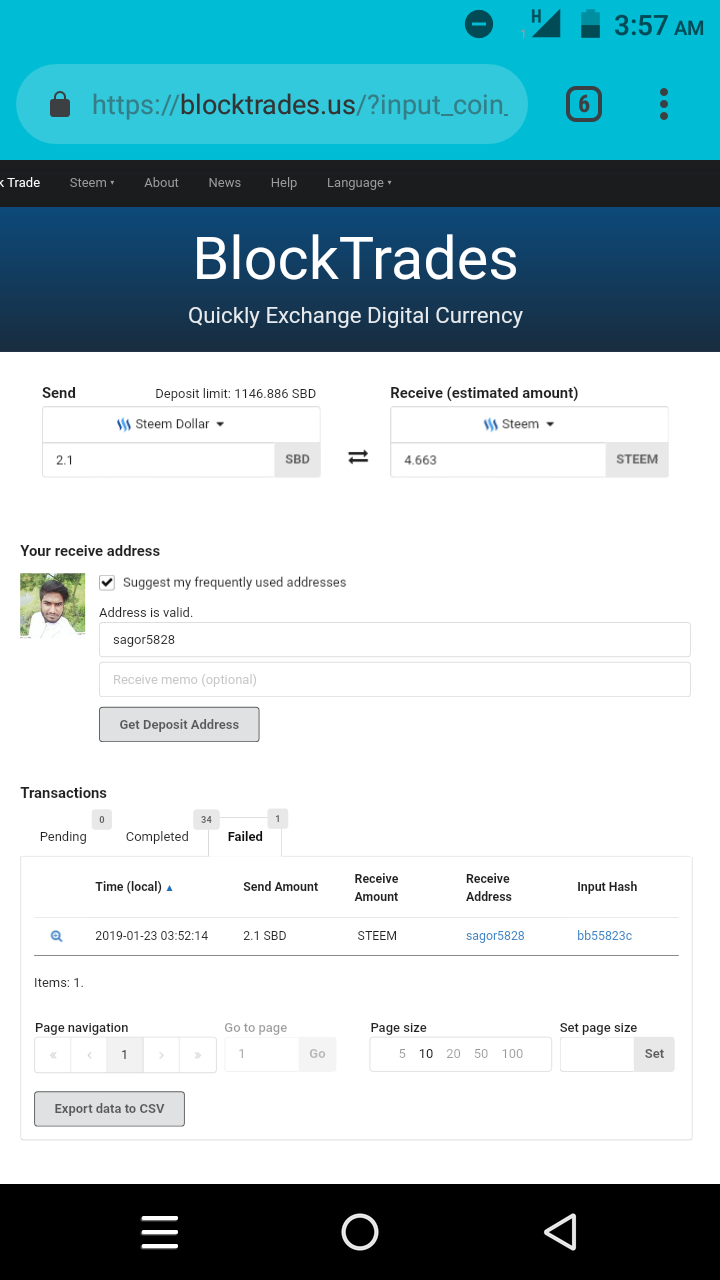Check the battery status icon

click(x=590, y=24)
